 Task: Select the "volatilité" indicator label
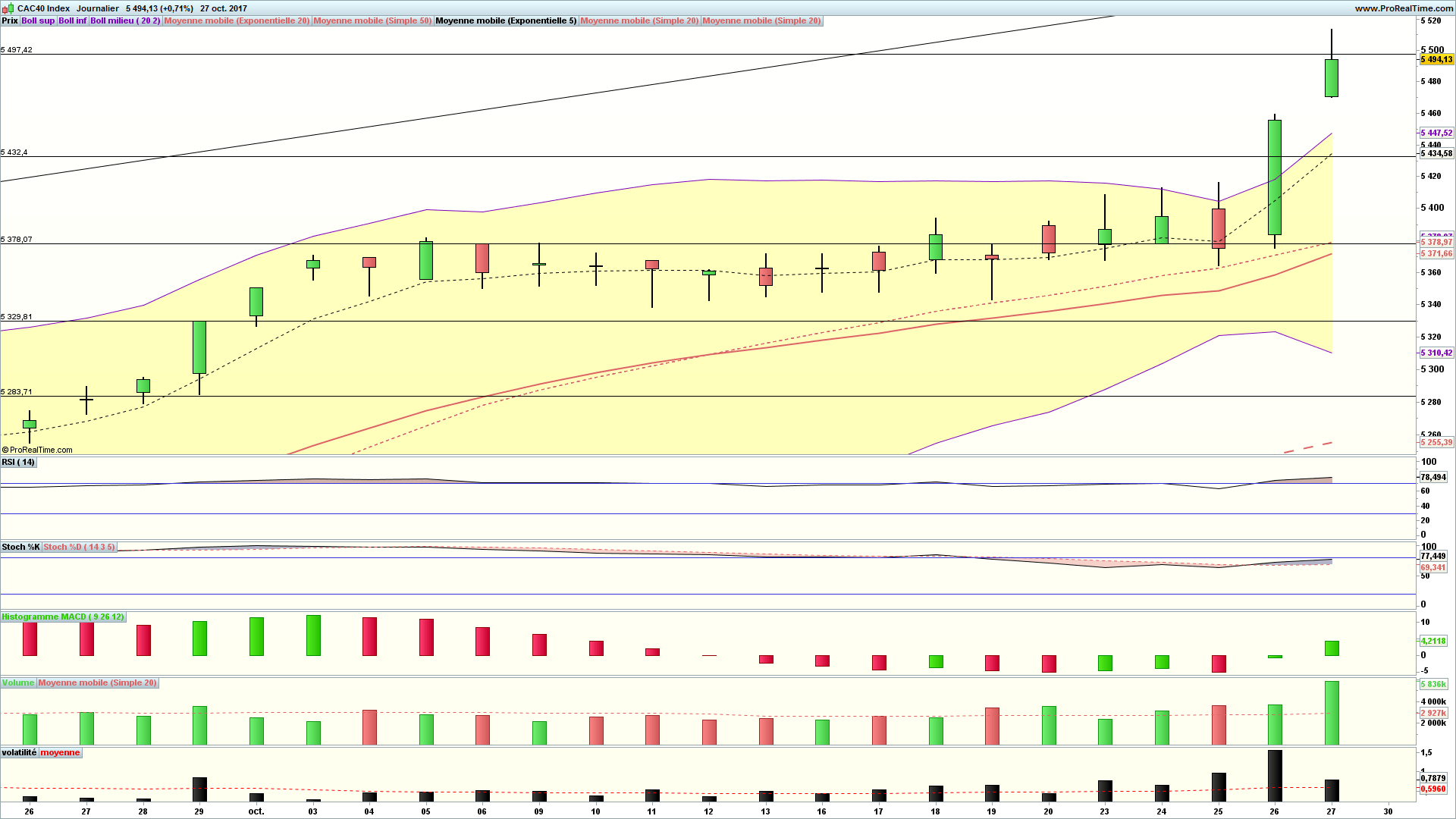coord(20,752)
